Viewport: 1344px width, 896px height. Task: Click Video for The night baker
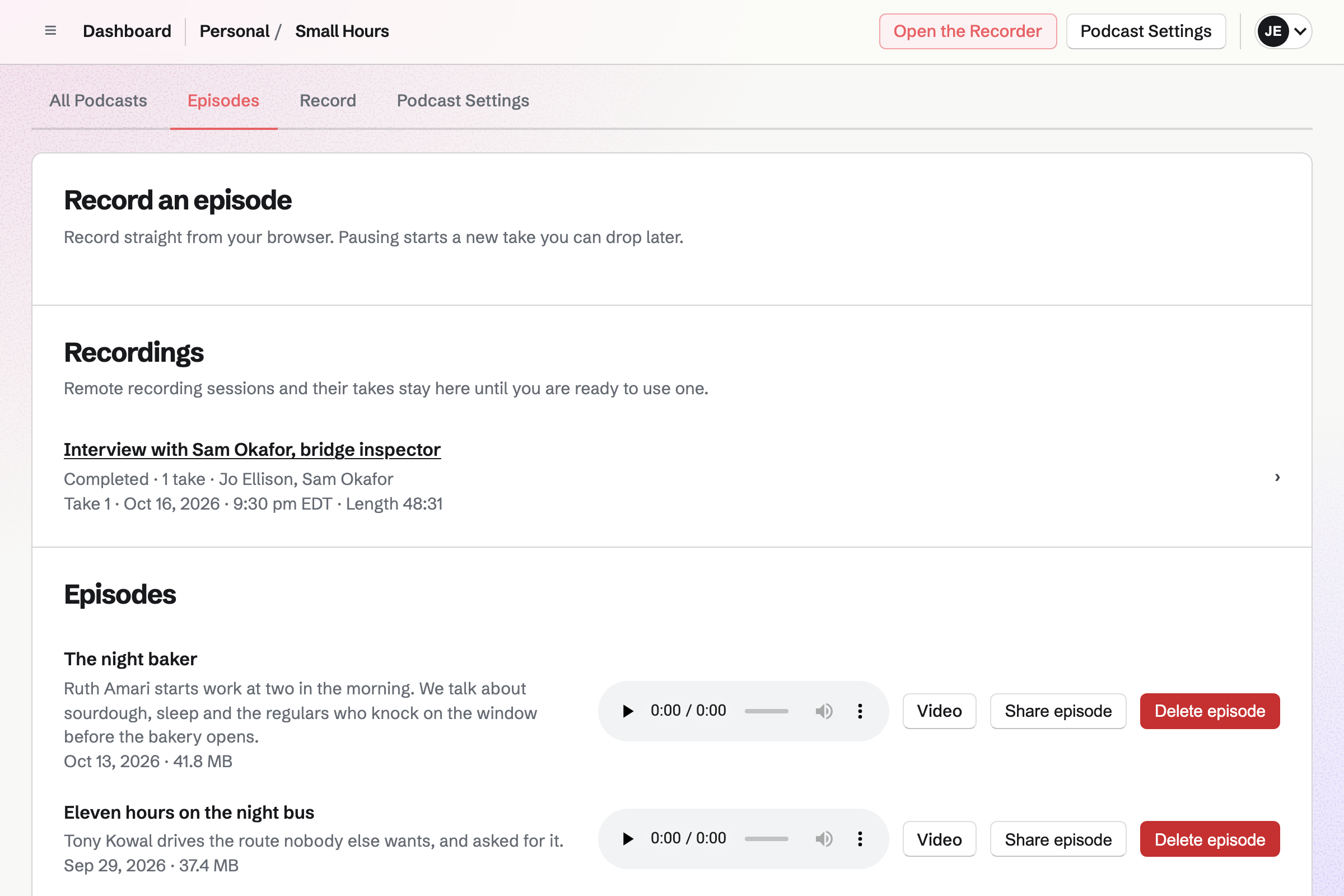pos(940,711)
